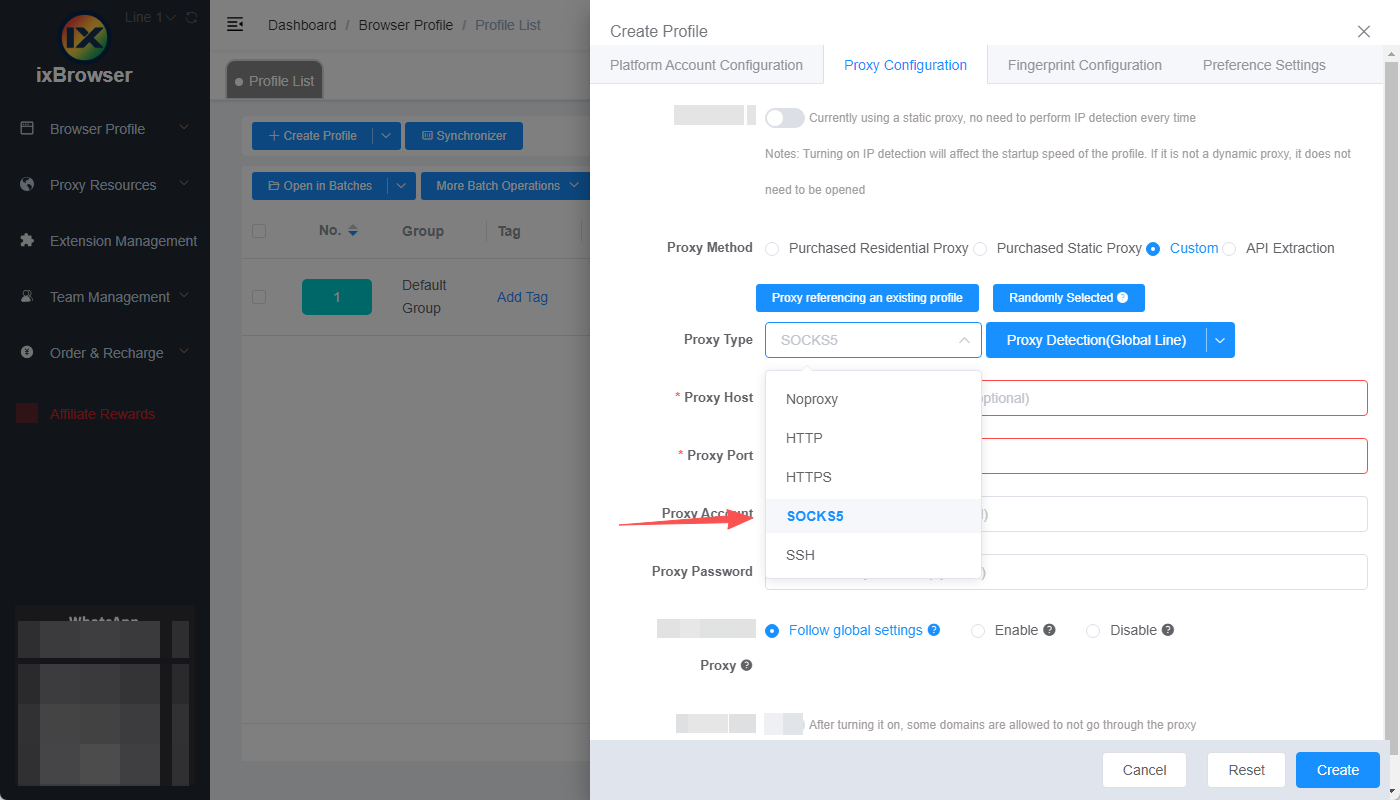The height and width of the screenshot is (800, 1400).
Task: Open the Proxy Detection dropdown arrow
Action: click(x=1221, y=340)
